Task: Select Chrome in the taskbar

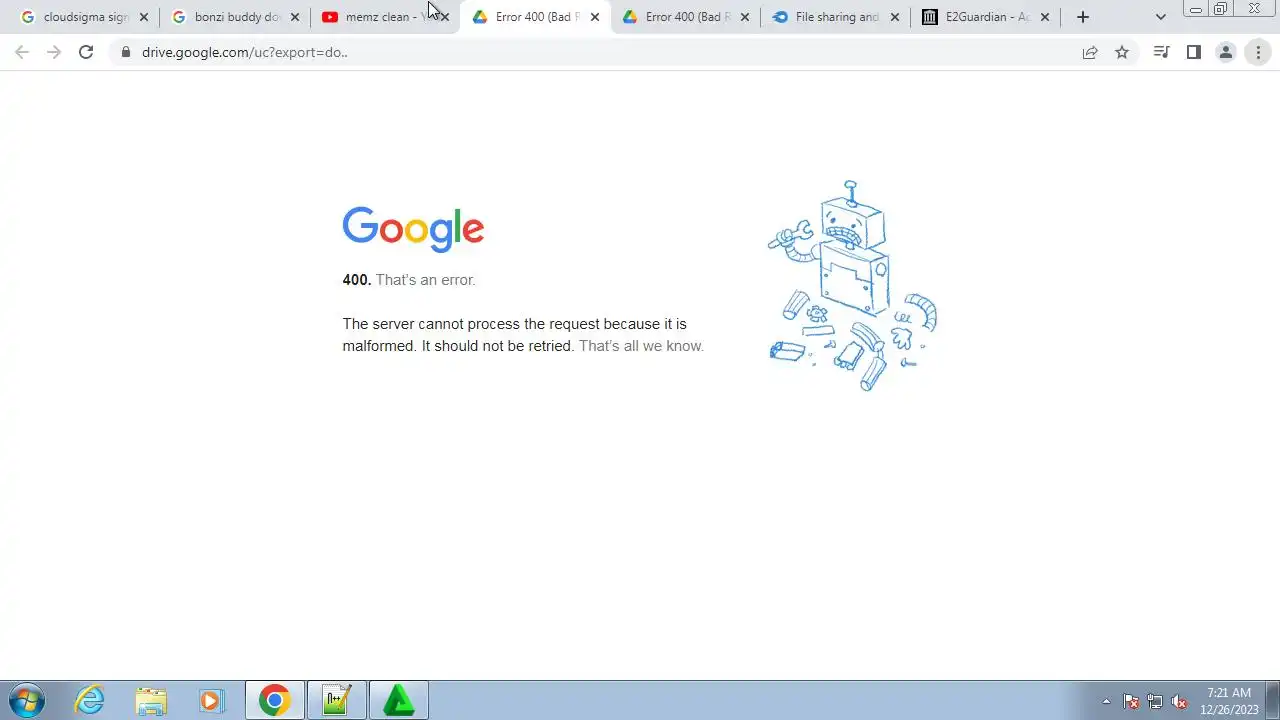Action: click(x=274, y=700)
